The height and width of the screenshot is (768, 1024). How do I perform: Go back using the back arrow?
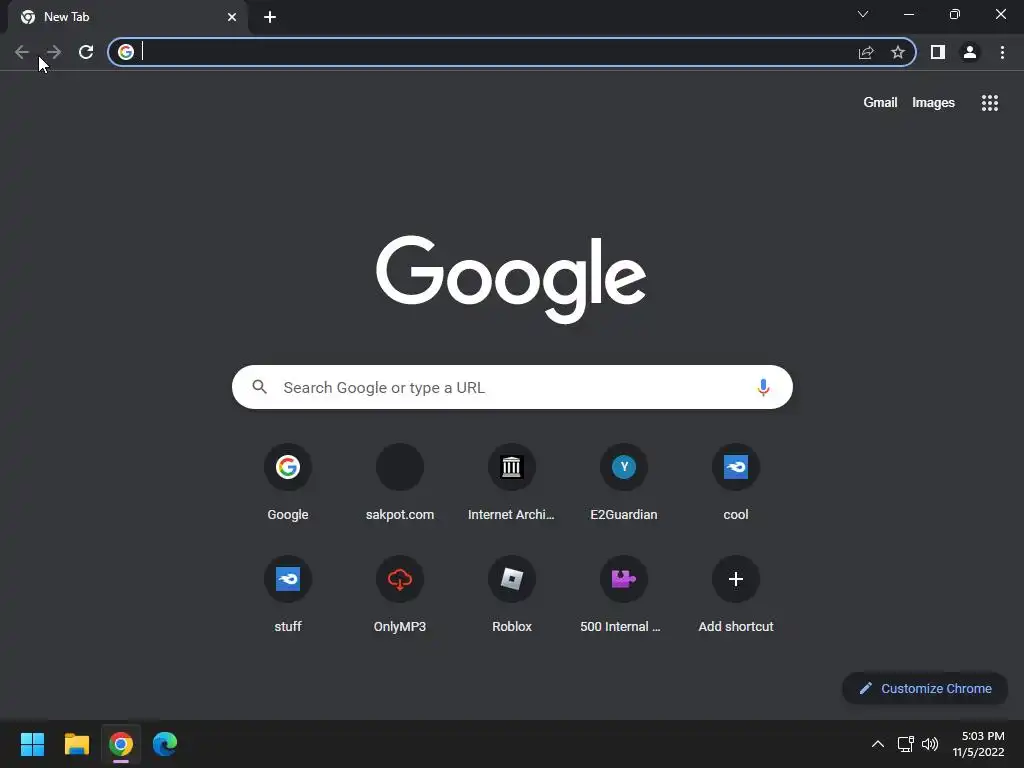click(x=22, y=52)
